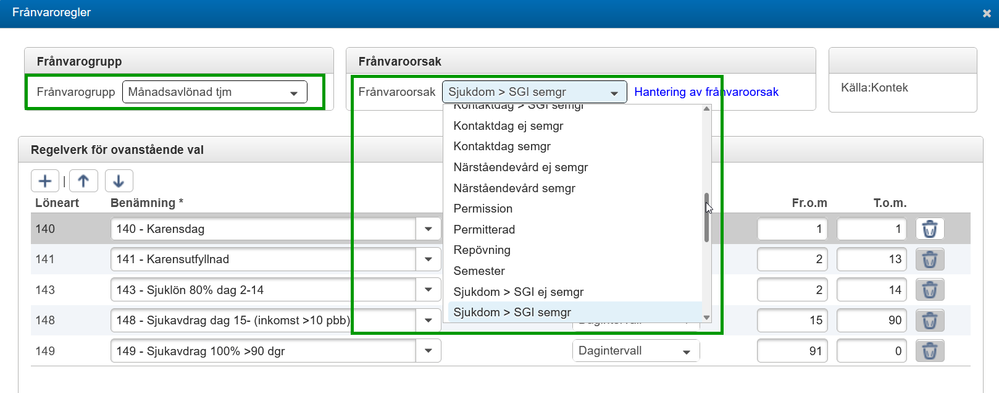Edit Fr.o.m value for row 140
This screenshot has height=393, width=999.
[793, 229]
